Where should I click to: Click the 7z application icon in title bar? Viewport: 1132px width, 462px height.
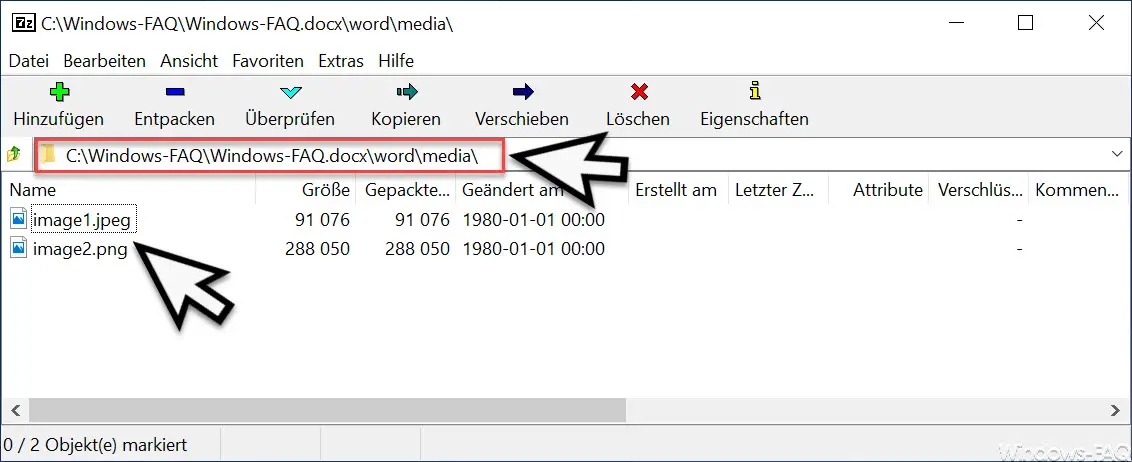tap(22, 23)
